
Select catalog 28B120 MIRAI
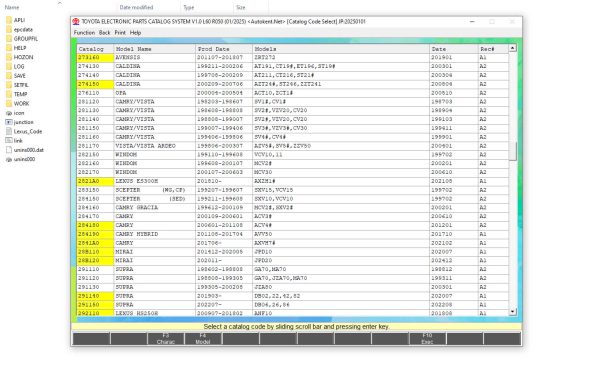pos(293,260)
